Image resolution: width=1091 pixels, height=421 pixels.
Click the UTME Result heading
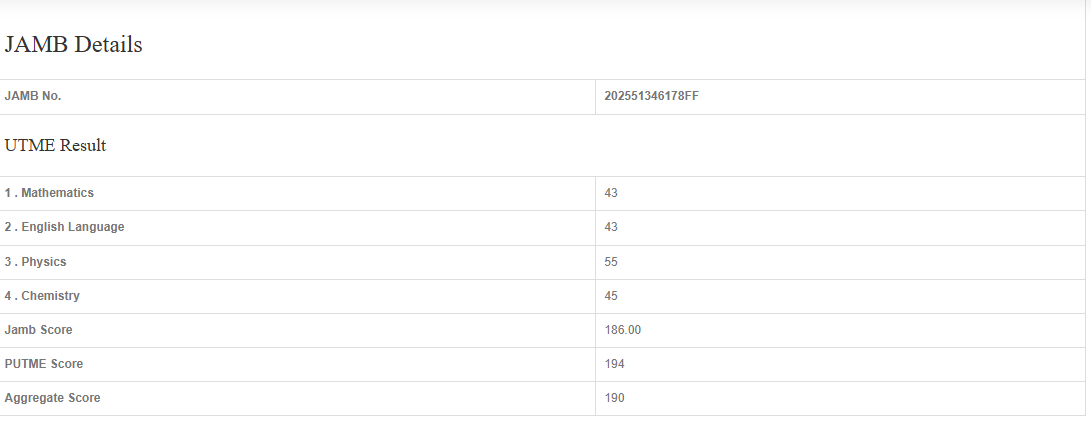56,146
